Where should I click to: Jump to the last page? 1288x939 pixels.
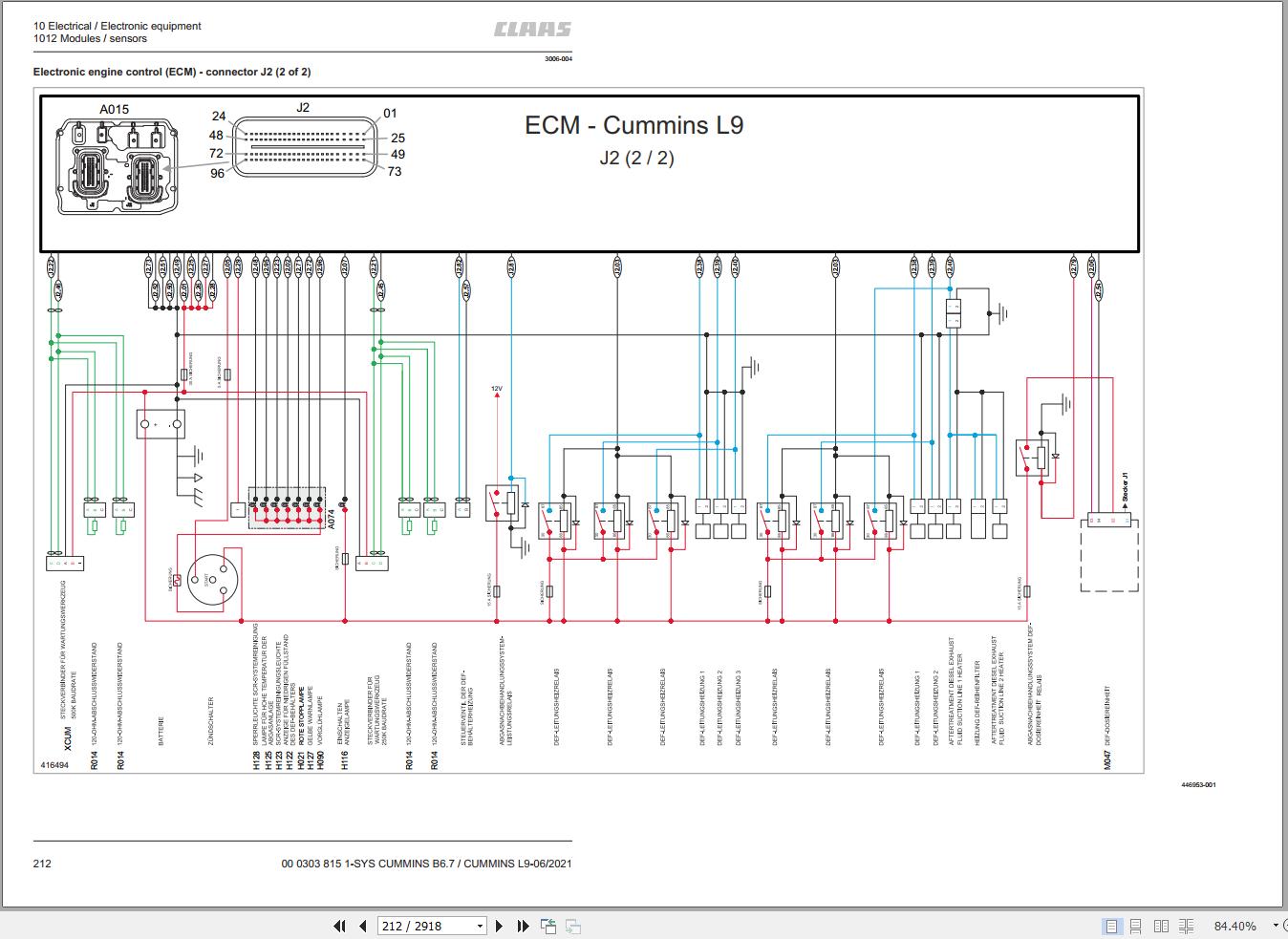point(523,926)
